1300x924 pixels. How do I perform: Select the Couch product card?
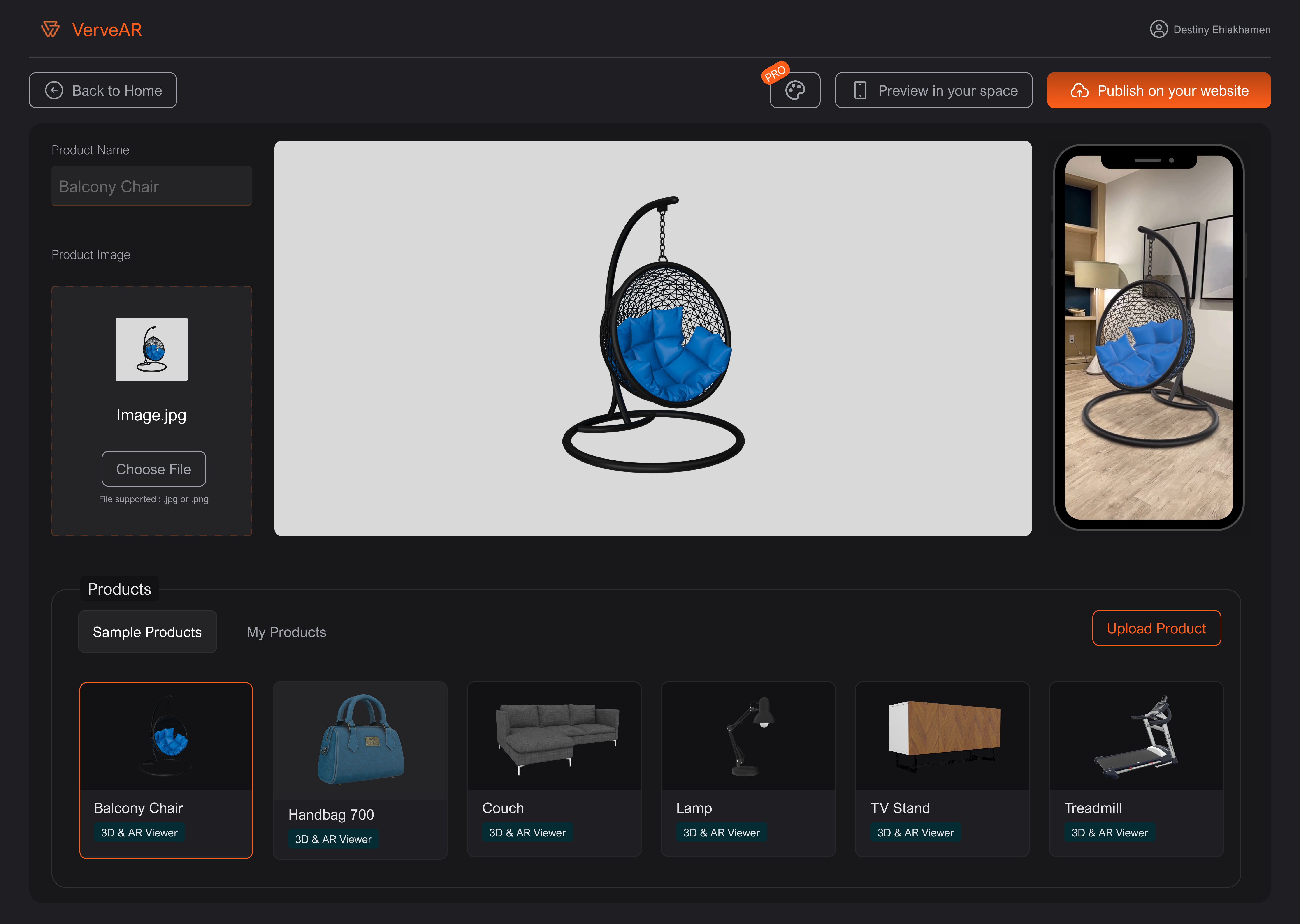pos(554,769)
